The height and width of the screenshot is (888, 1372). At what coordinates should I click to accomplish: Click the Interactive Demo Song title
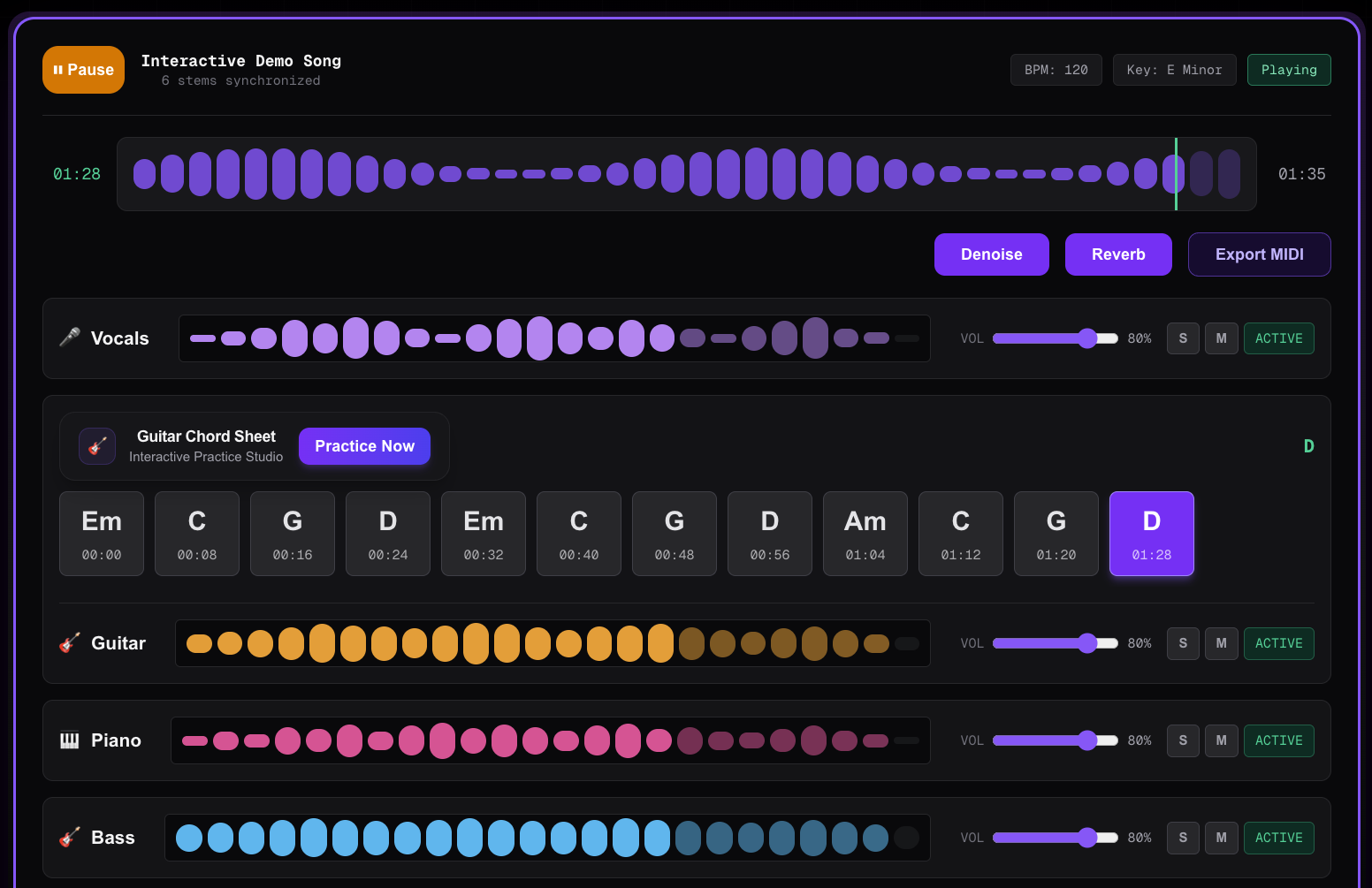click(x=241, y=61)
